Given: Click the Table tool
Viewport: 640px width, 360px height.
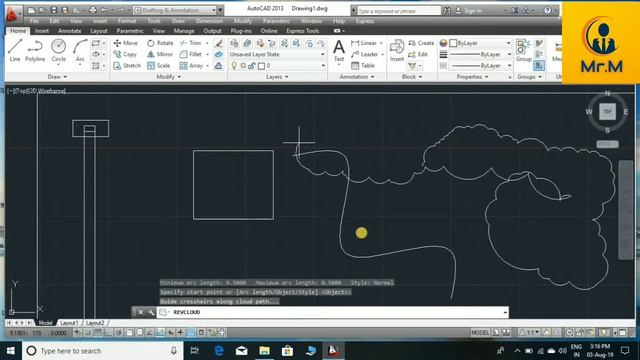Looking at the screenshot, I should click(x=363, y=66).
